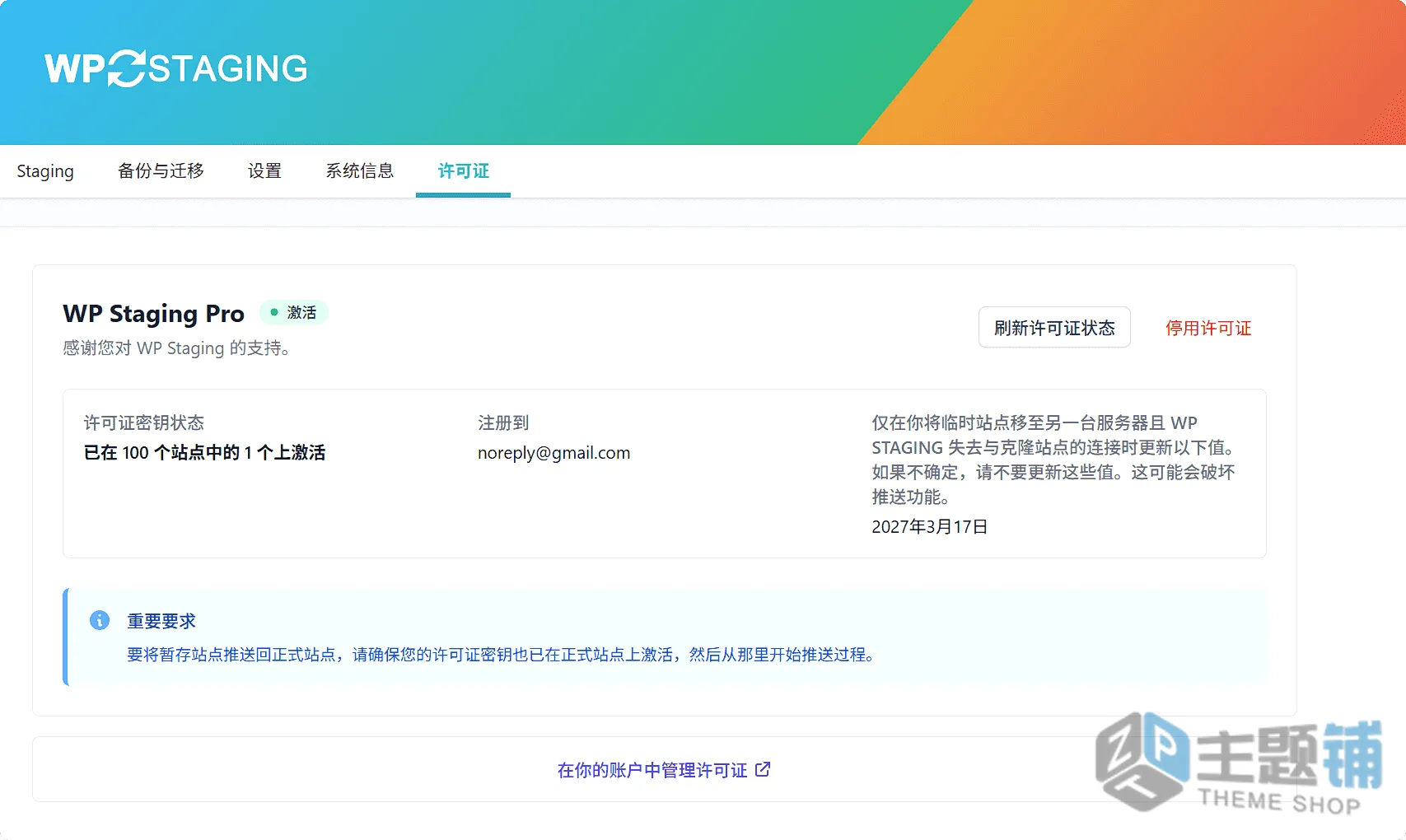Click the text 已在 100 个站点中的 1 个上激活

204,452
